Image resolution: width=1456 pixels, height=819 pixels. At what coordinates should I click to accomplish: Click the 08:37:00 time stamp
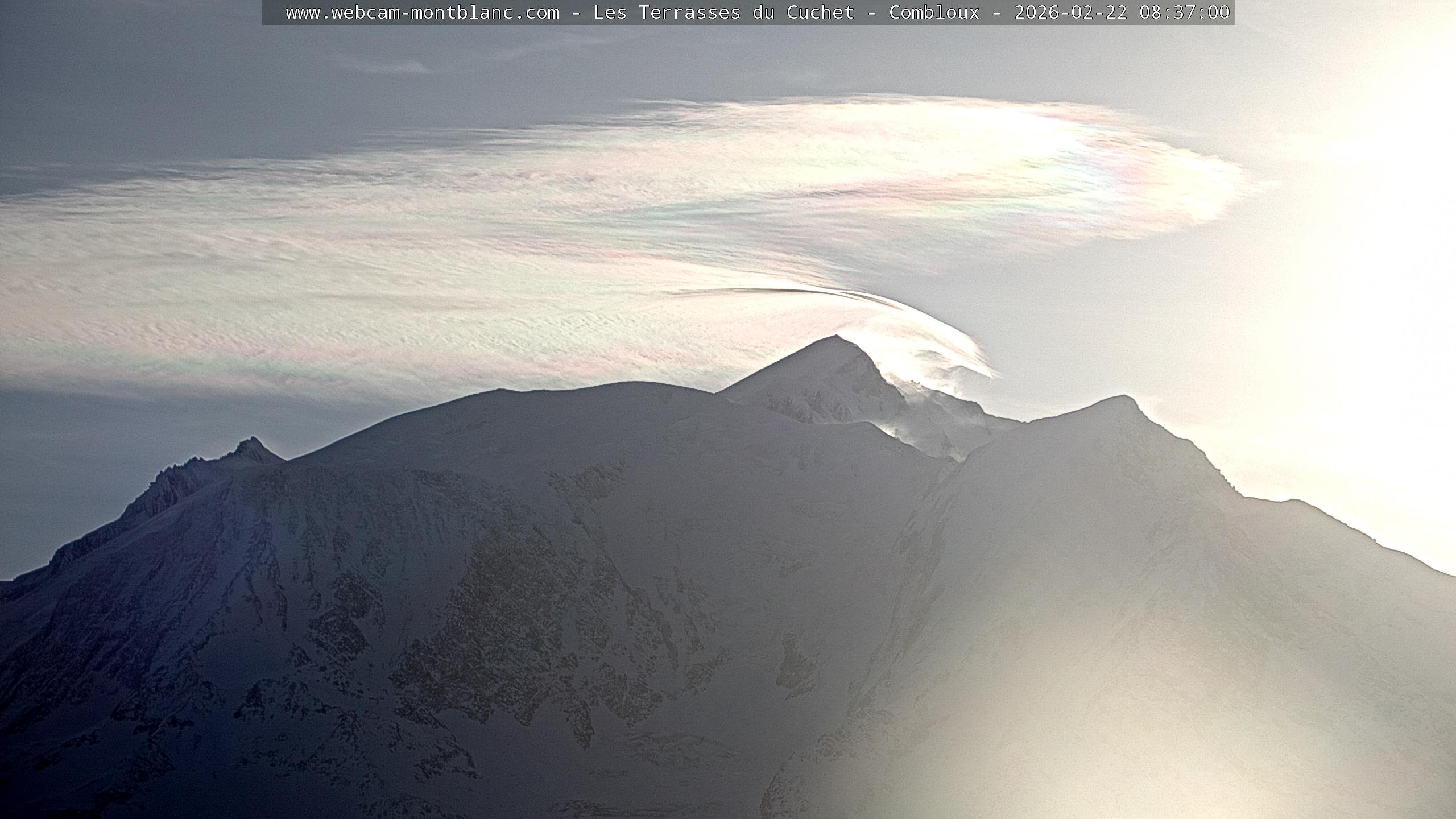[x=1184, y=13]
